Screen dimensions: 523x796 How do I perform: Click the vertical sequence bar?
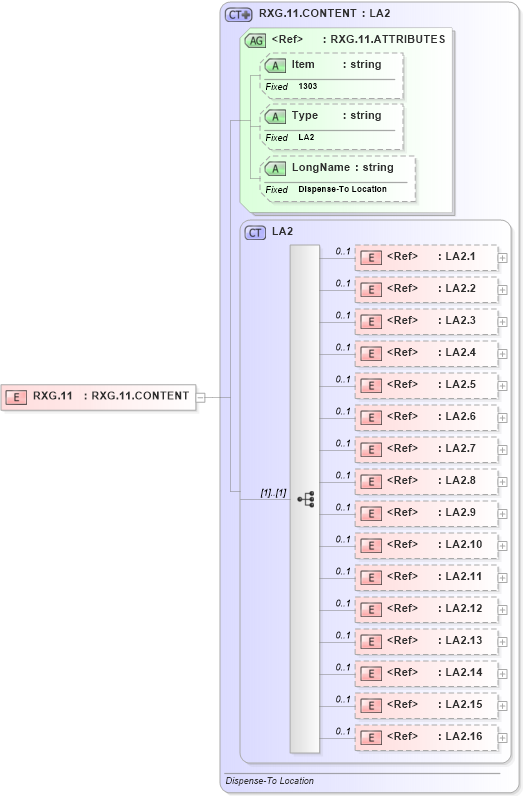[305, 499]
